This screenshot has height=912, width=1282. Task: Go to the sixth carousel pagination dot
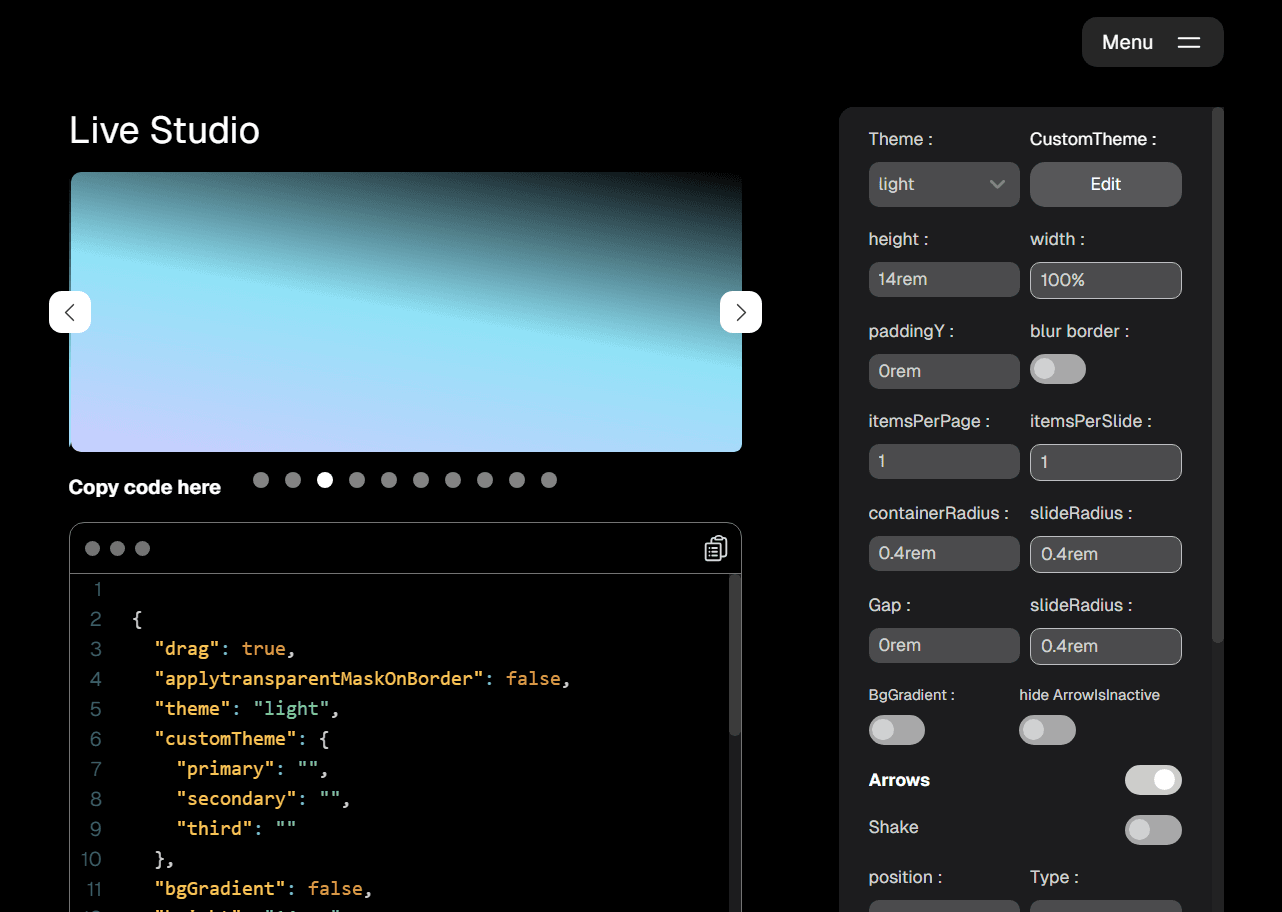421,480
